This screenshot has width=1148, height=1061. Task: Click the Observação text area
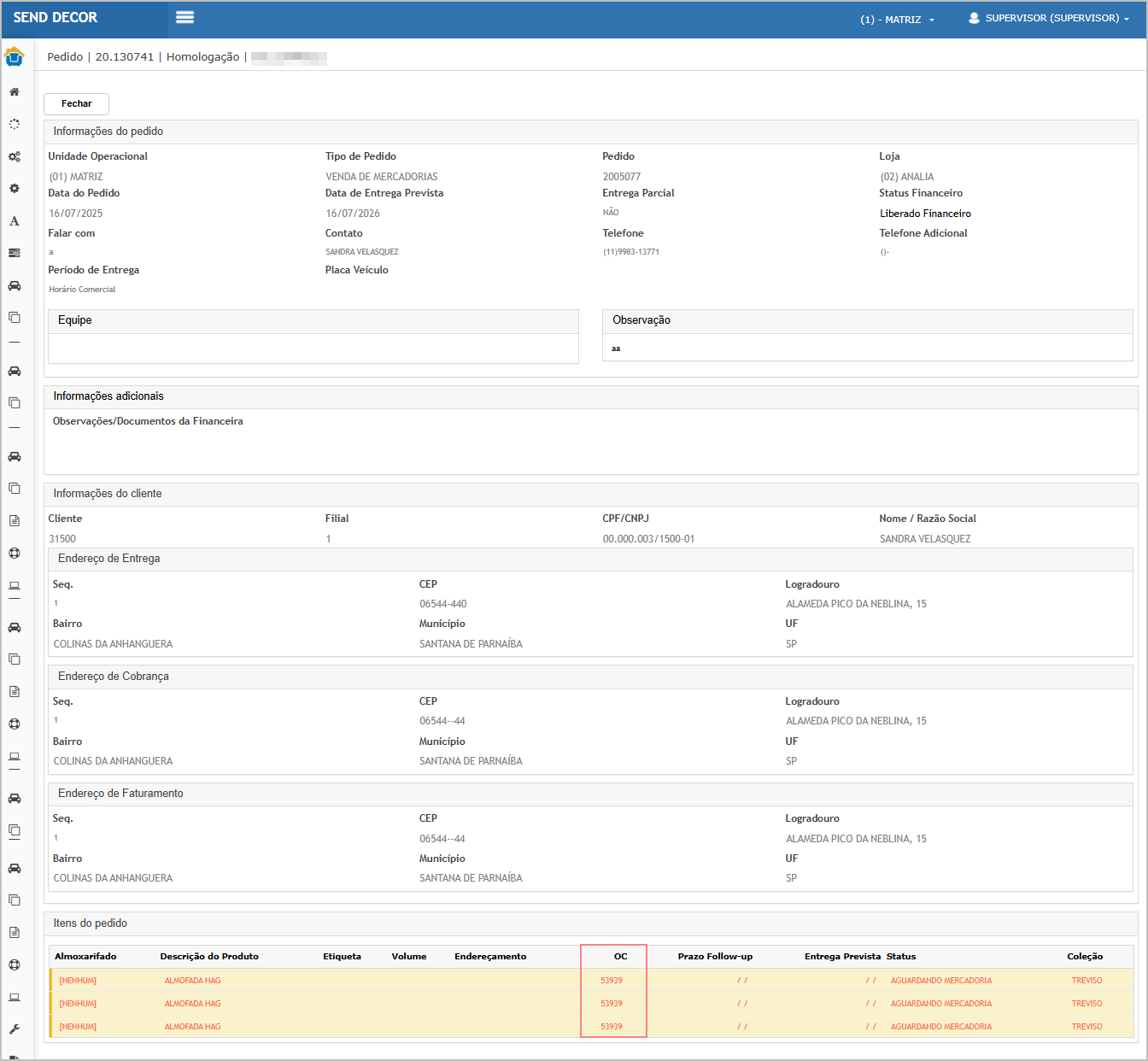867,349
